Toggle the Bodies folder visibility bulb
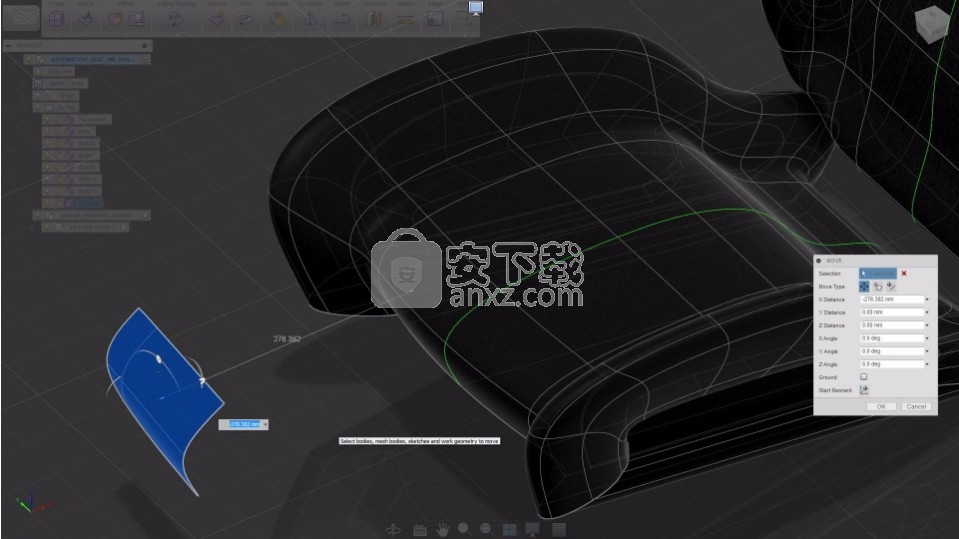959x539 pixels. click(x=39, y=107)
